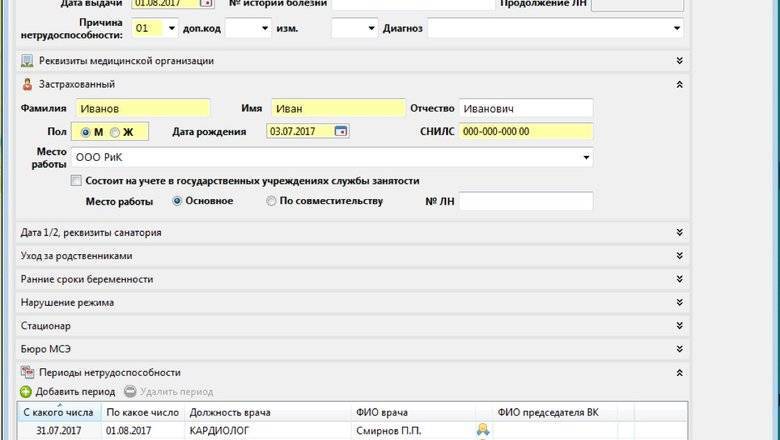The image size is (780, 440).
Task: Open the birth date calendar picker
Action: coord(341,131)
